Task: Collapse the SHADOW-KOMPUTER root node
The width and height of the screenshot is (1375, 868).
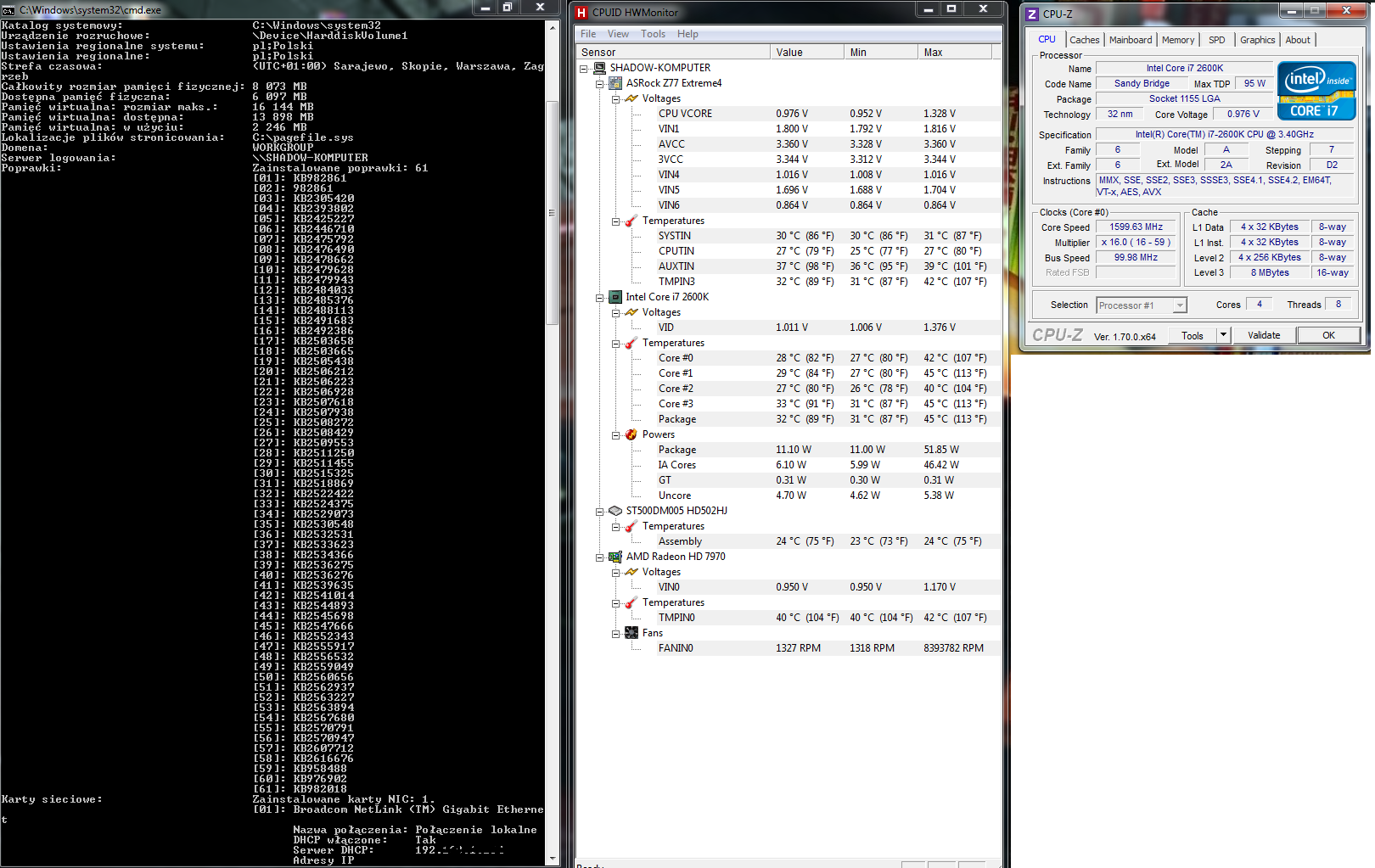Action: [x=583, y=69]
